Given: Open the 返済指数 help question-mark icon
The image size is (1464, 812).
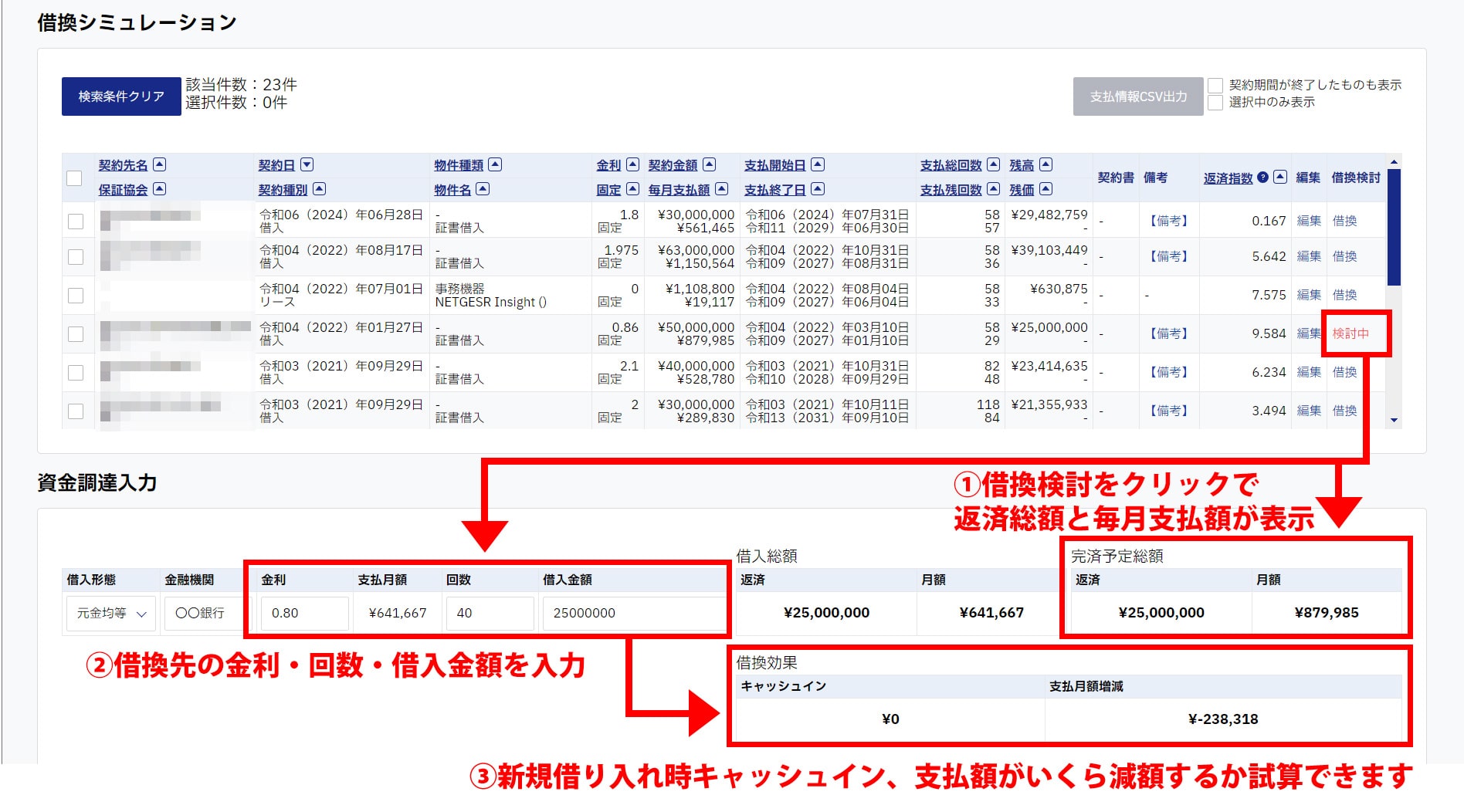Looking at the screenshot, I should [x=1262, y=177].
